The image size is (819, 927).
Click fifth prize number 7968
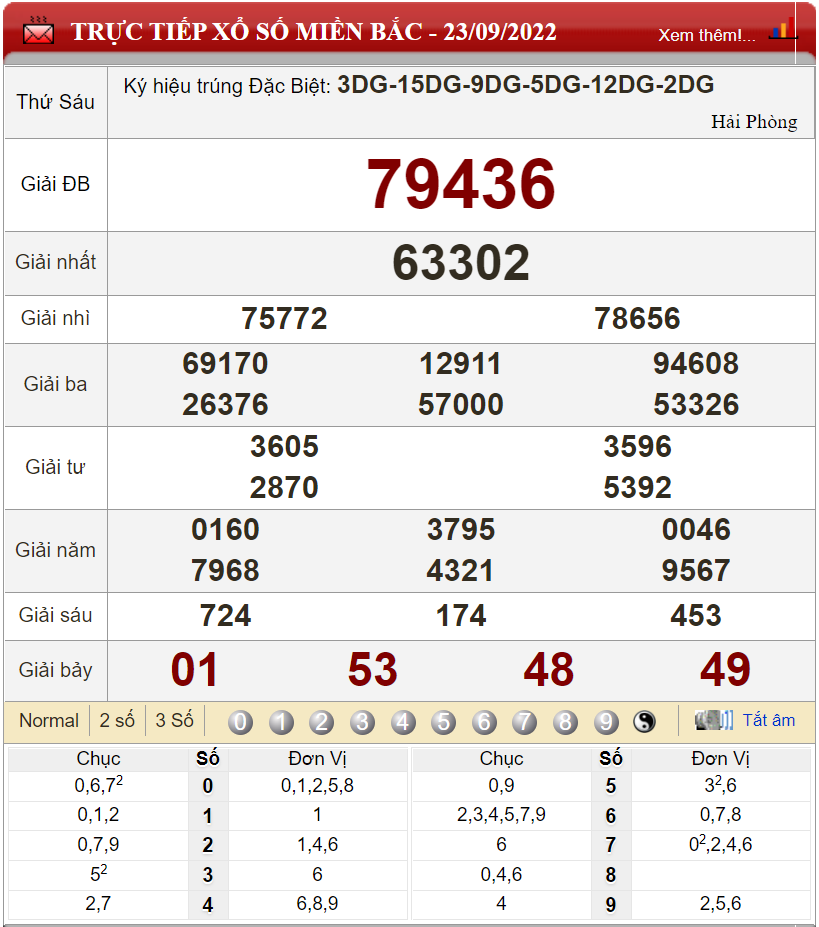point(225,571)
